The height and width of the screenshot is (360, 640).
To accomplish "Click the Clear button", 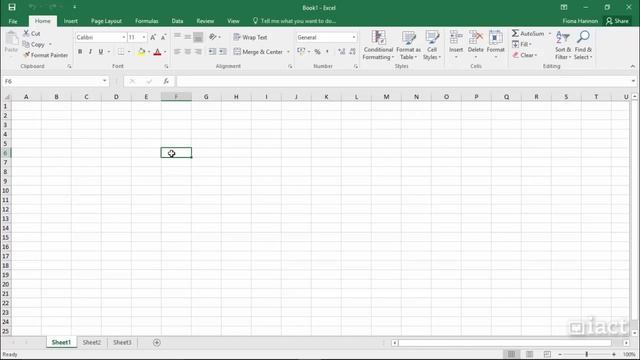I will coord(525,55).
